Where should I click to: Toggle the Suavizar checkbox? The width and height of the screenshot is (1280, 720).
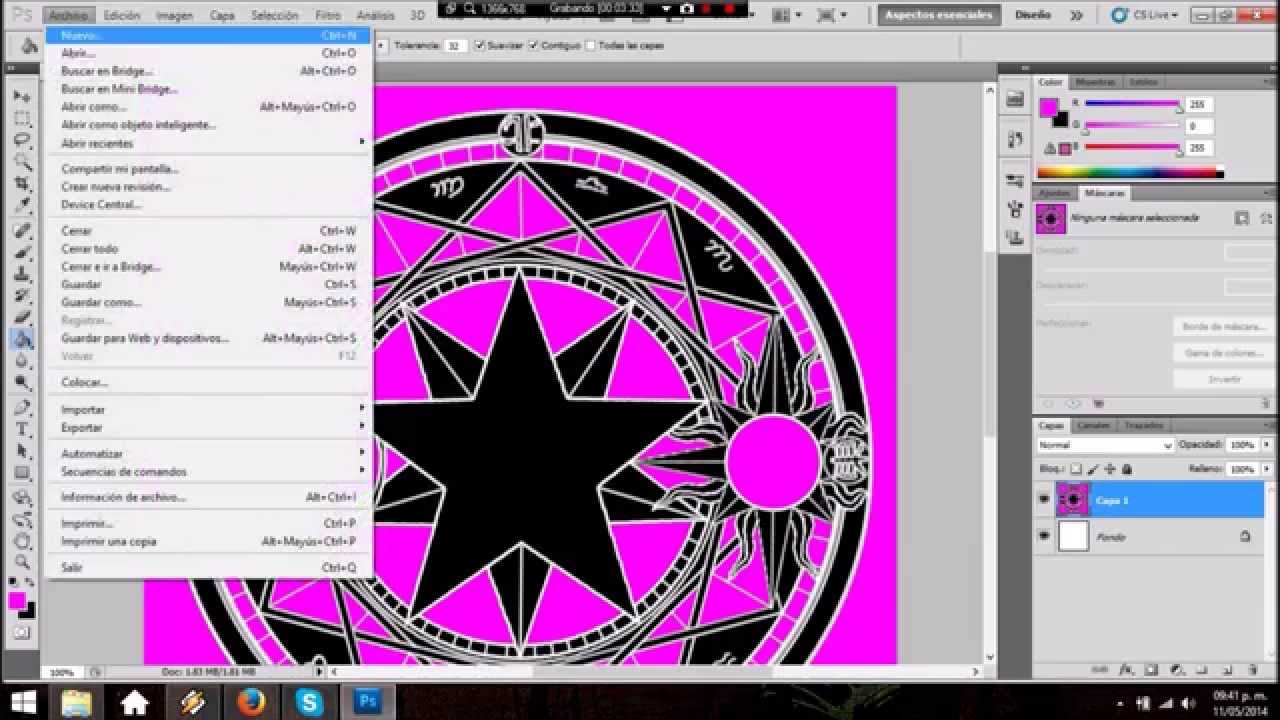point(481,46)
